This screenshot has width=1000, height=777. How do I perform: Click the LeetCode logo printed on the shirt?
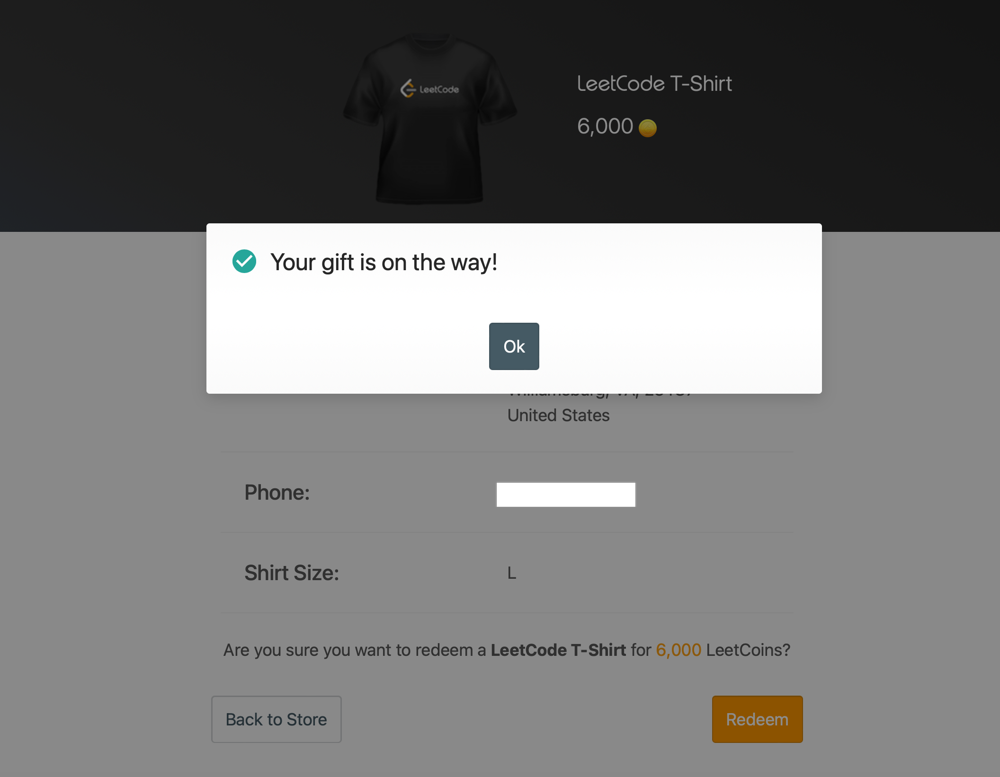[430, 89]
